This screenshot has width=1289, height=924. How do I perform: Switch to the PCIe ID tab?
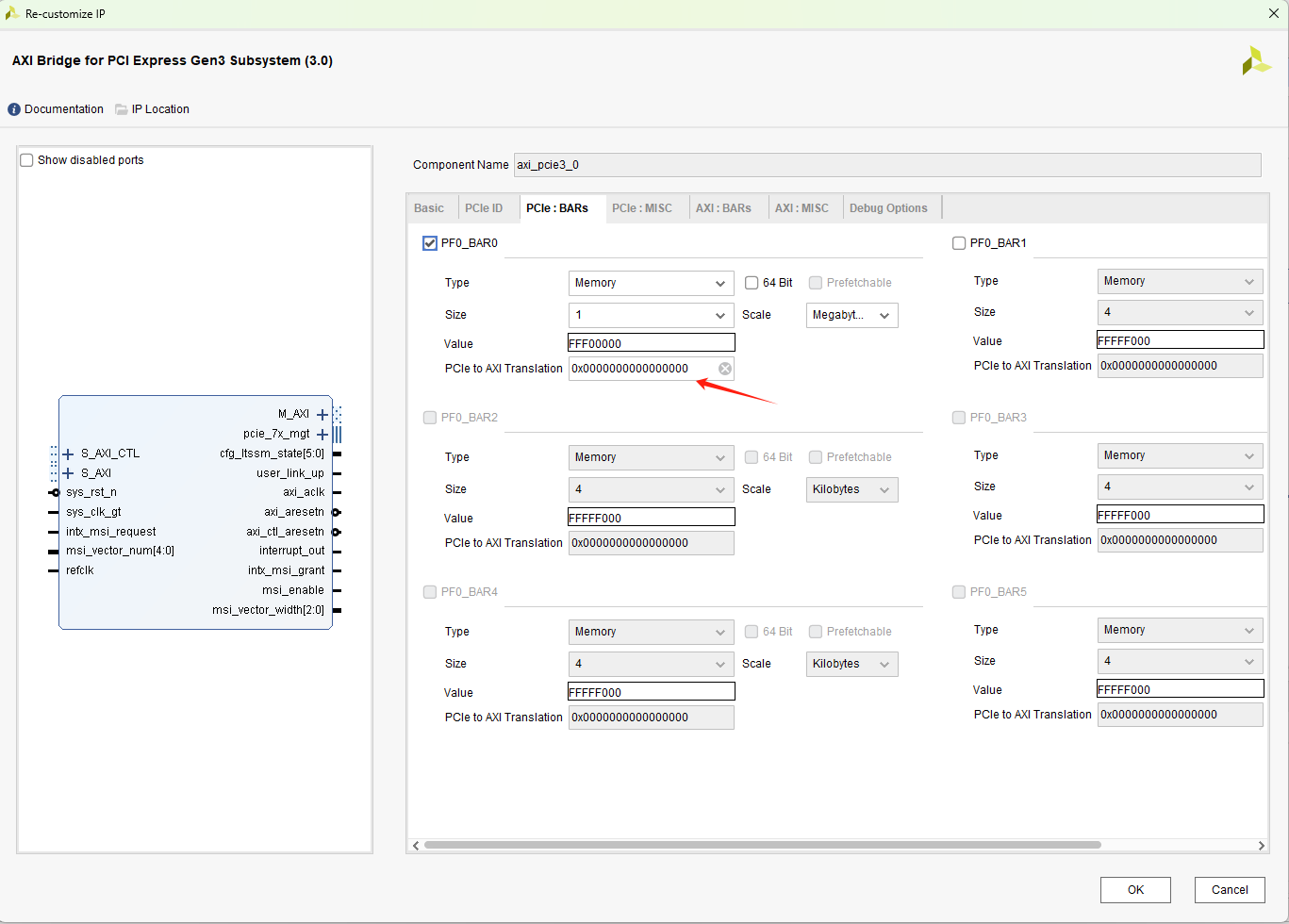tap(484, 208)
